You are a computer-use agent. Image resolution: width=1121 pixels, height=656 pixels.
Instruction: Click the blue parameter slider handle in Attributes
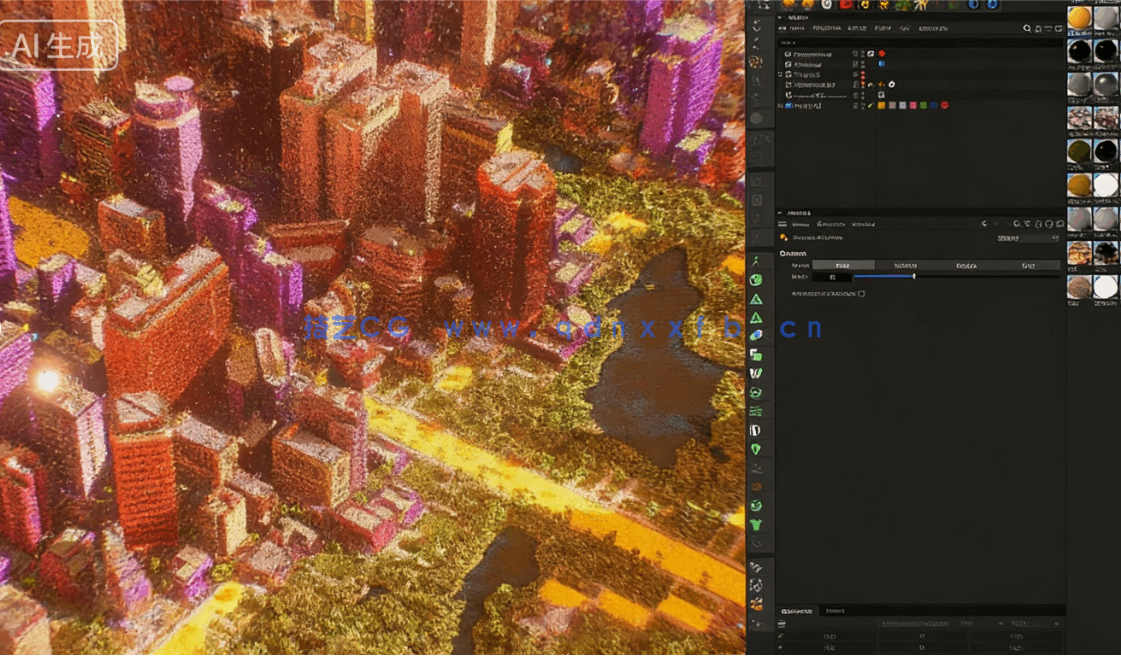coord(913,277)
